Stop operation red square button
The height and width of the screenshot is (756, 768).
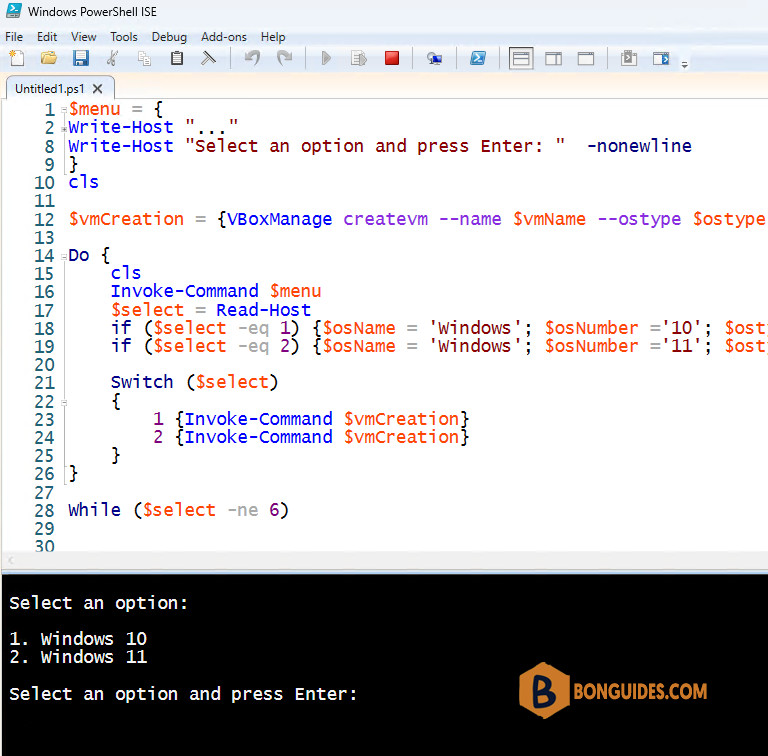click(392, 58)
